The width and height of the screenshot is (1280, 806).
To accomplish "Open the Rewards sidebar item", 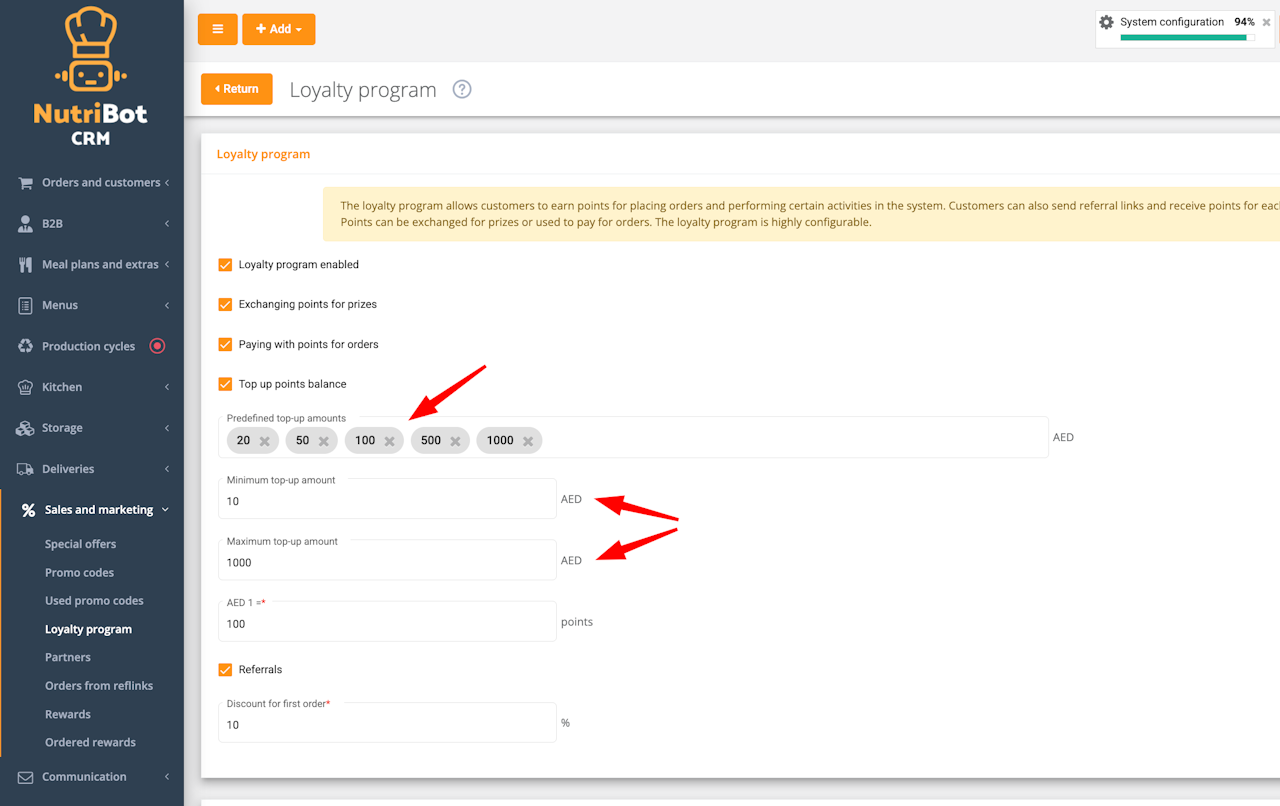I will (x=68, y=714).
